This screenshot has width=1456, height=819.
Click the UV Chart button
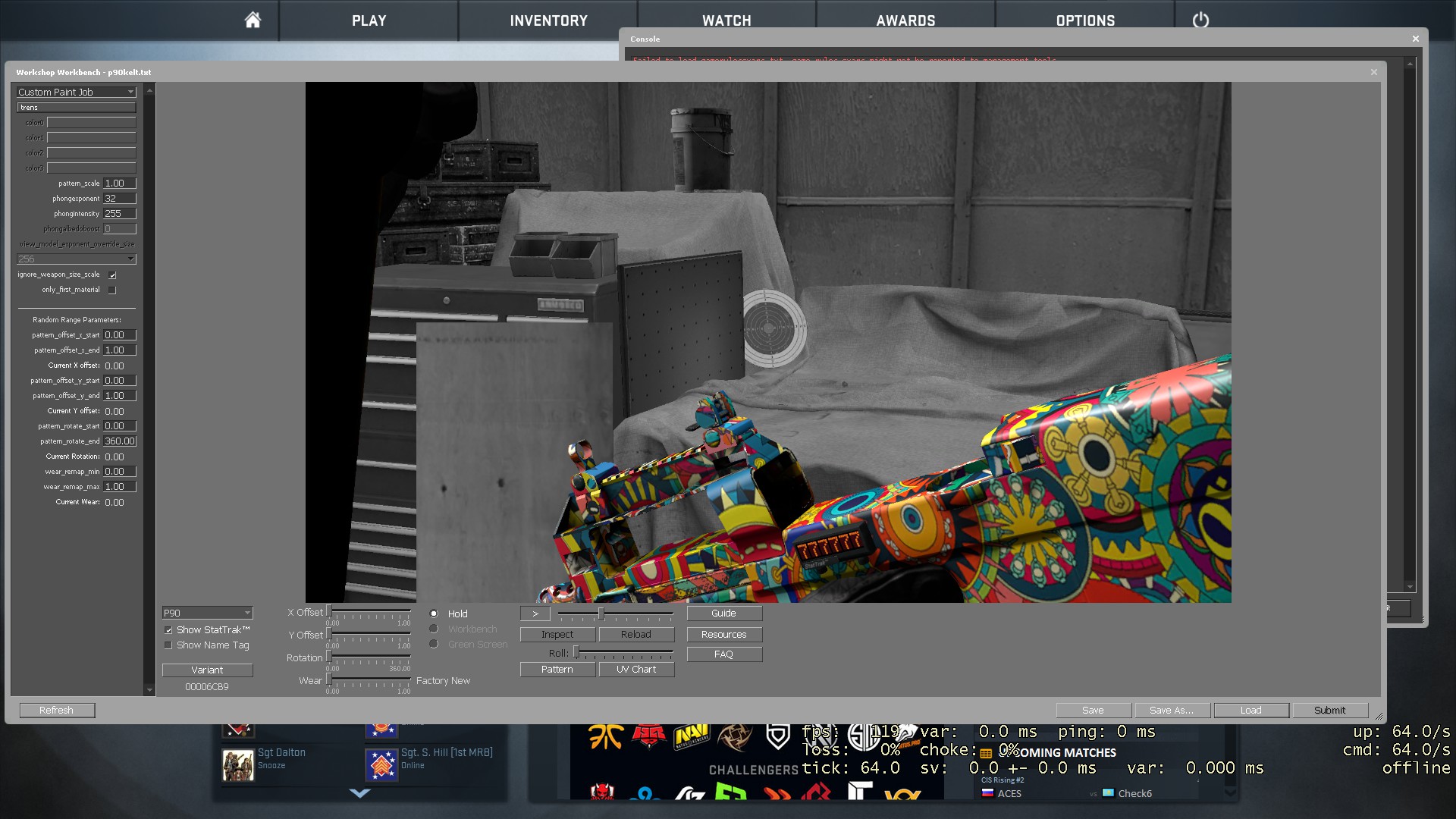click(x=636, y=670)
